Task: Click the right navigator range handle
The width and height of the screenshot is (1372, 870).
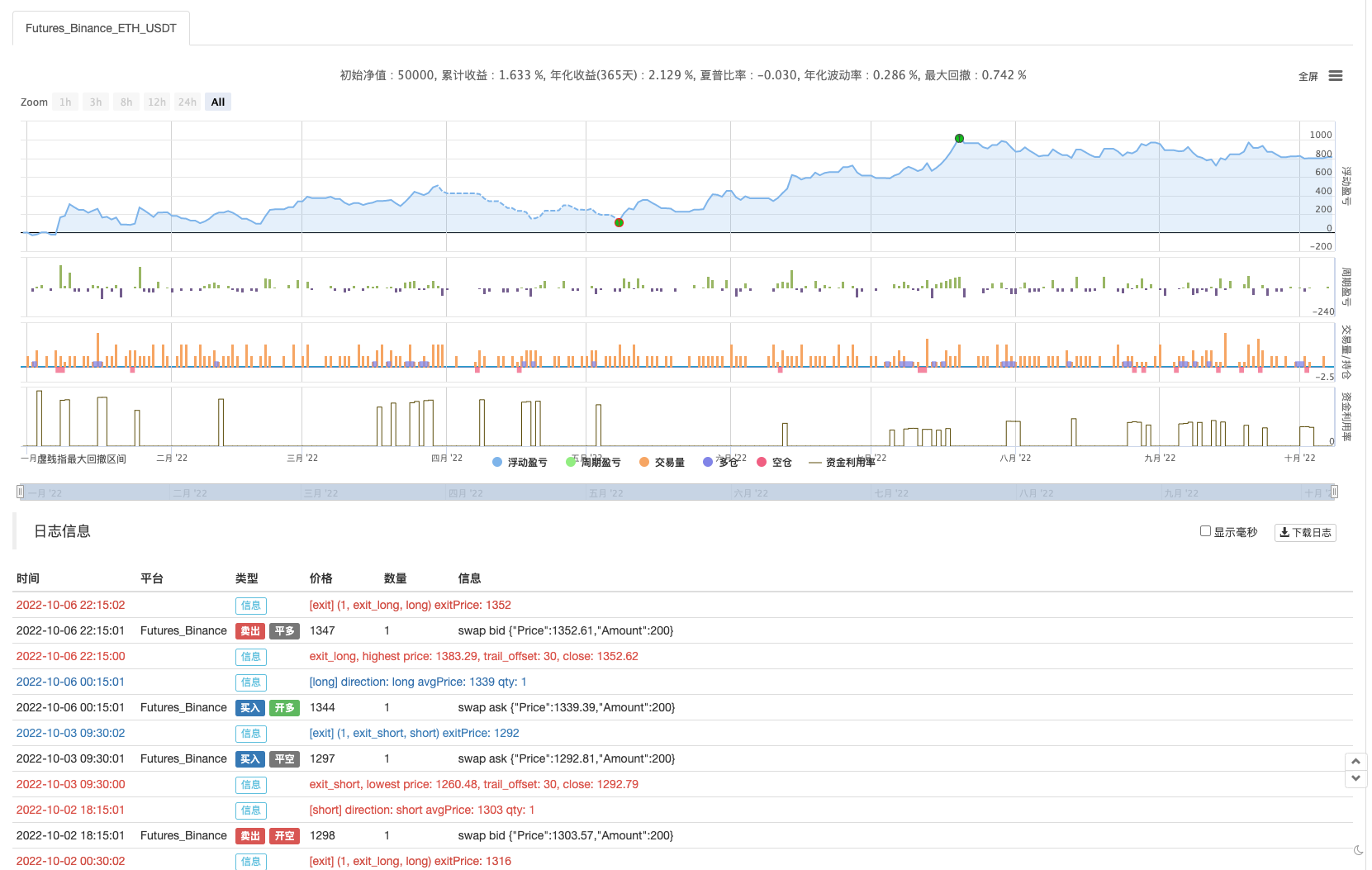Action: [1333, 492]
